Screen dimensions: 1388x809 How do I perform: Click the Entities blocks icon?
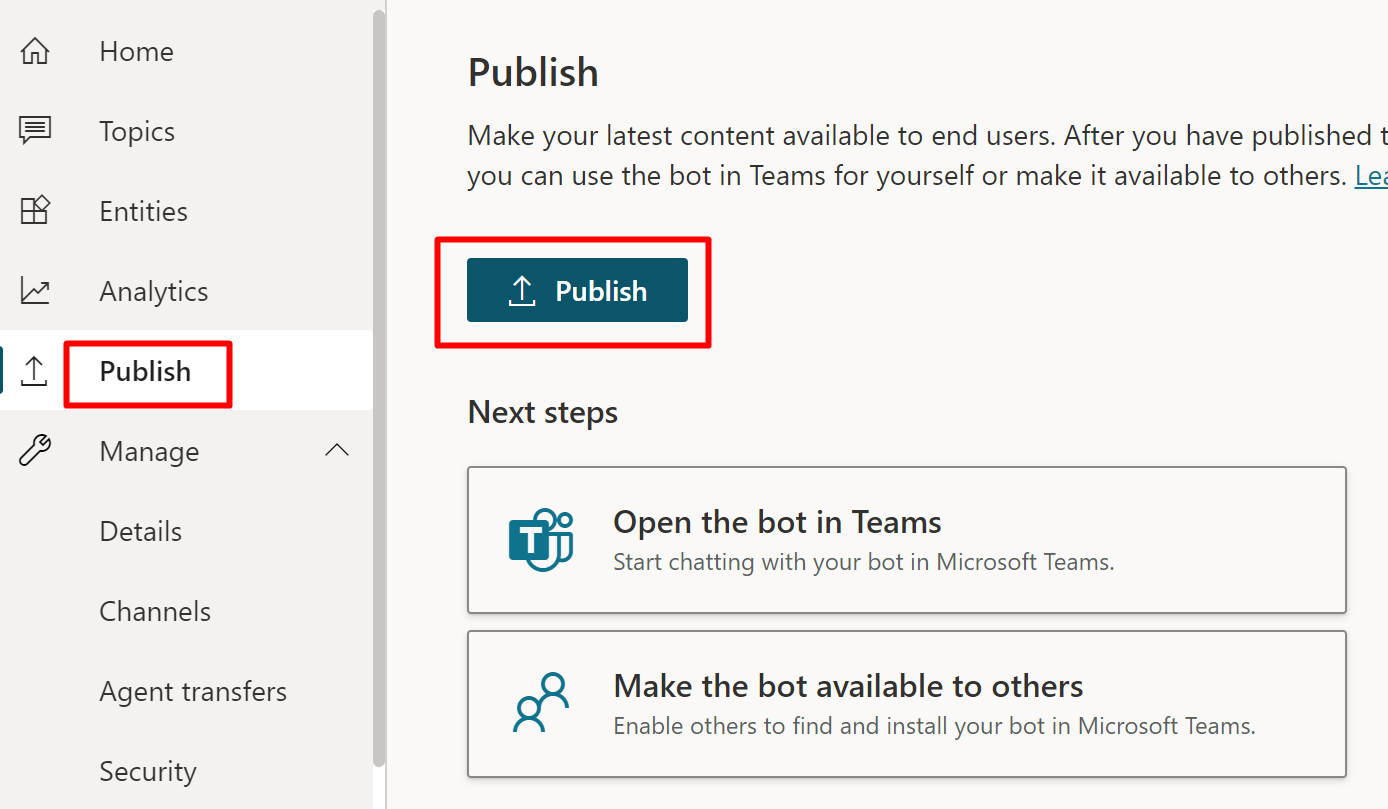35,211
